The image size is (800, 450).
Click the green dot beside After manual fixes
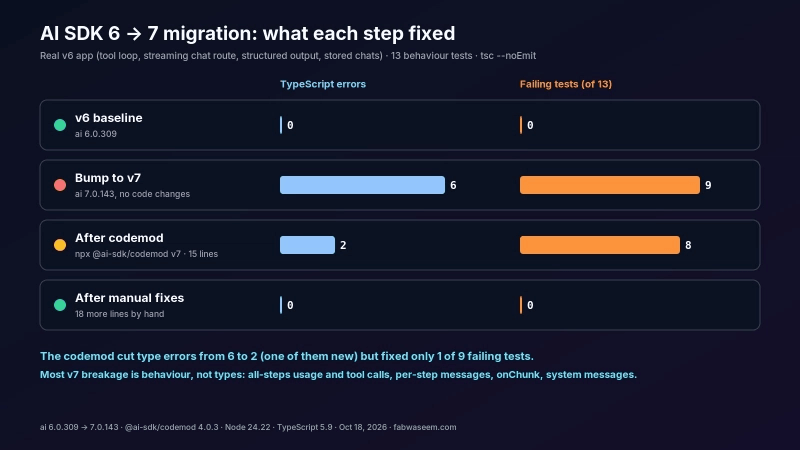(60, 305)
